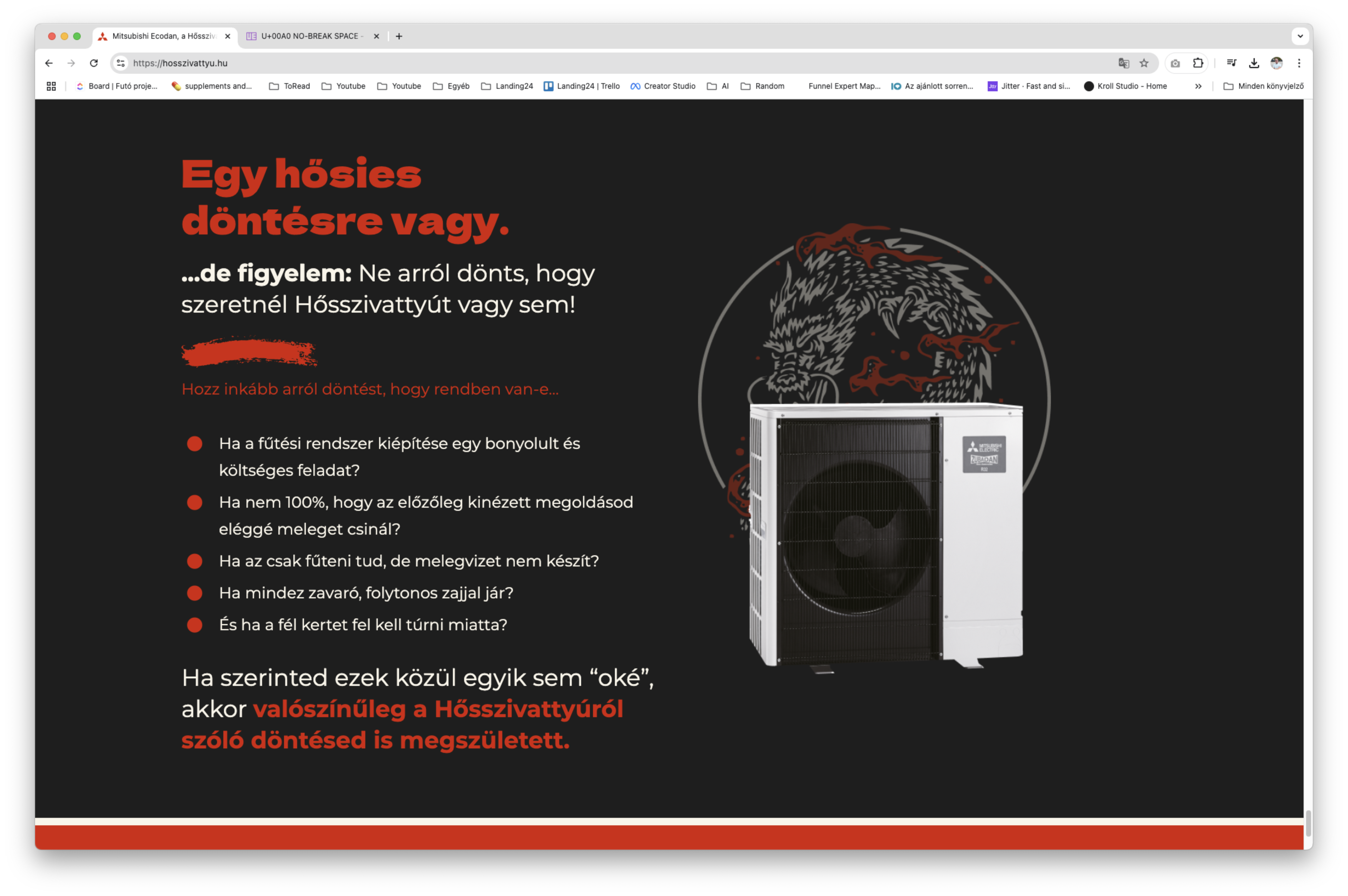
Task: Expand the hidden bookmarks chevron
Action: [x=1198, y=86]
